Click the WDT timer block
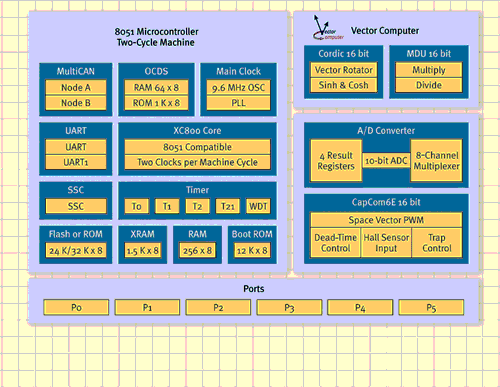500x387 pixels. click(x=258, y=206)
